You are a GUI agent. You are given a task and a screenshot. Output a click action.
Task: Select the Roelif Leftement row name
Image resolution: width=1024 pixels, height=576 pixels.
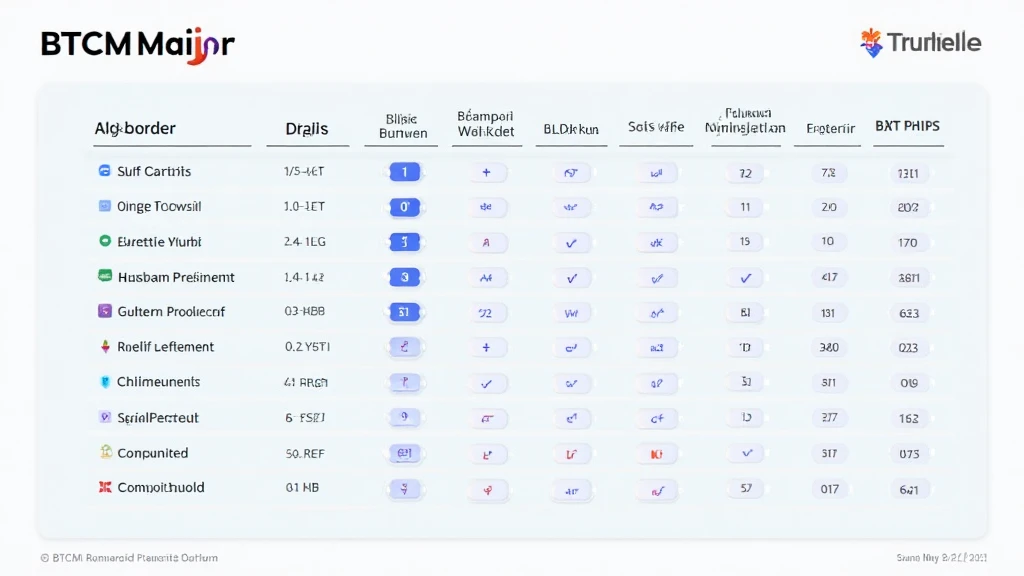tap(165, 347)
